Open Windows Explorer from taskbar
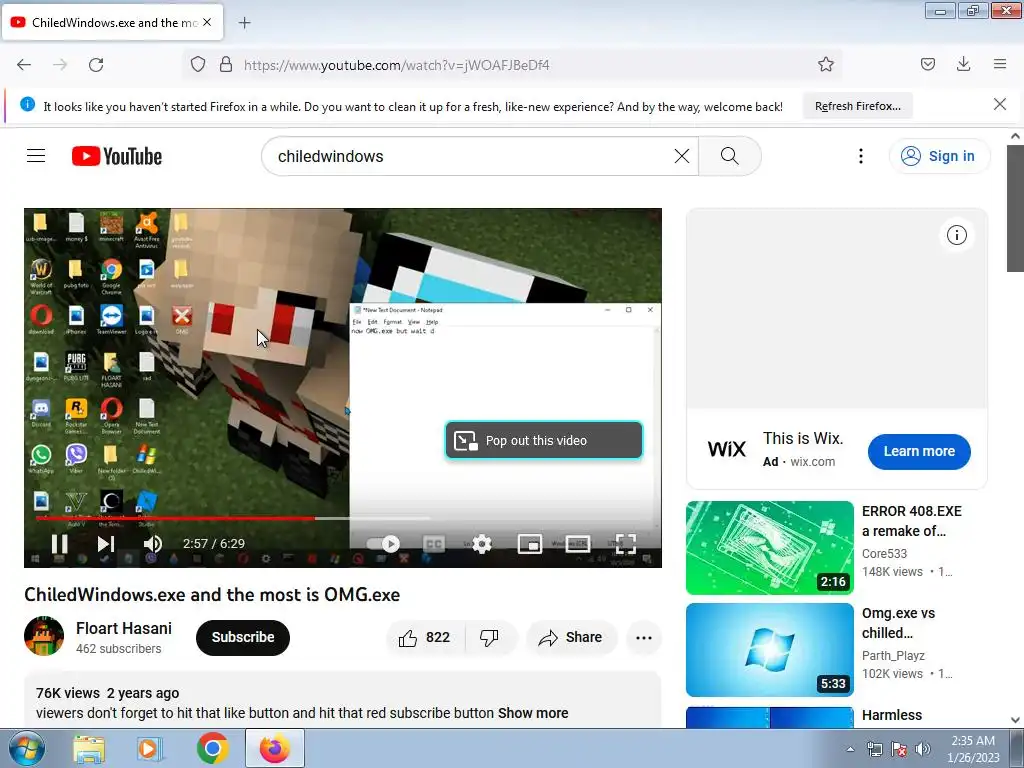Image resolution: width=1024 pixels, height=768 pixels. [89, 748]
